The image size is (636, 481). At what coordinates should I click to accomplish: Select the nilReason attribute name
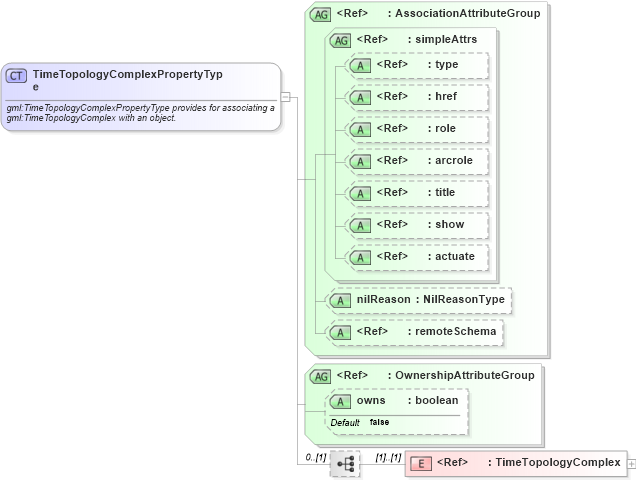click(384, 299)
